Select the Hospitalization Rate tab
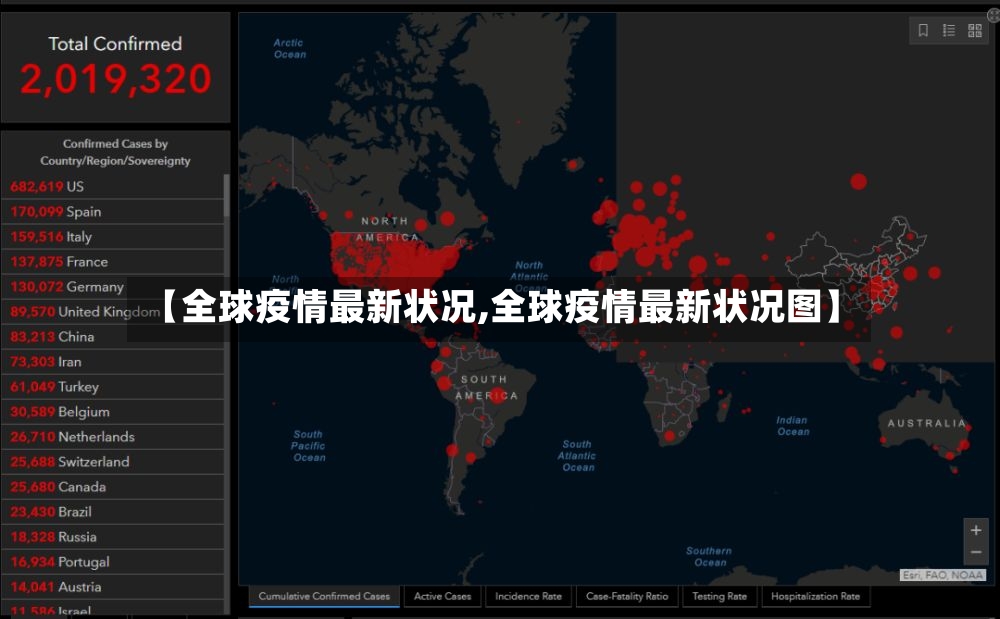This screenshot has height=619, width=1000. pyautogui.click(x=815, y=597)
